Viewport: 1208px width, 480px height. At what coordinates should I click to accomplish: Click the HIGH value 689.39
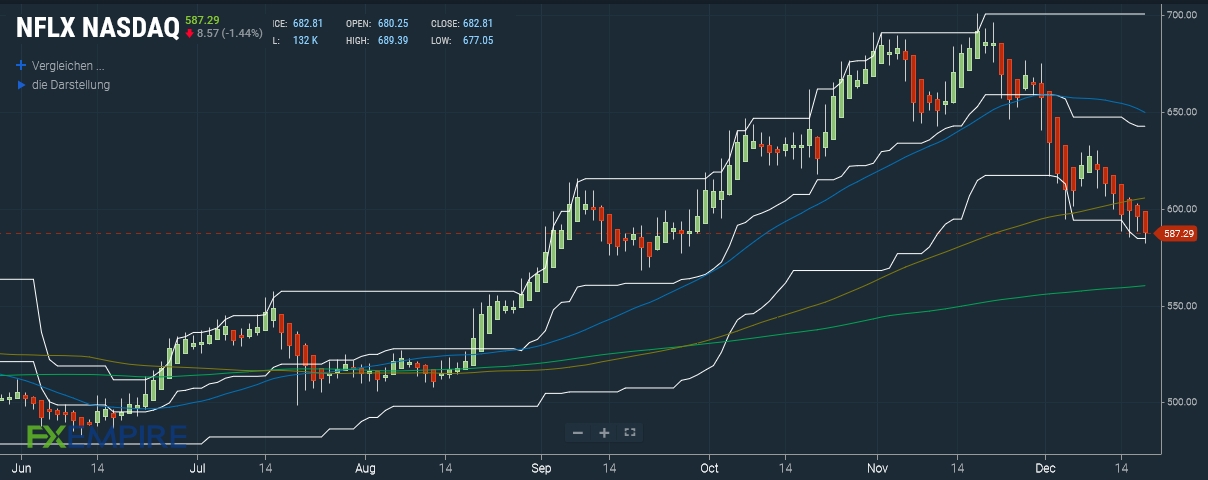click(x=391, y=41)
